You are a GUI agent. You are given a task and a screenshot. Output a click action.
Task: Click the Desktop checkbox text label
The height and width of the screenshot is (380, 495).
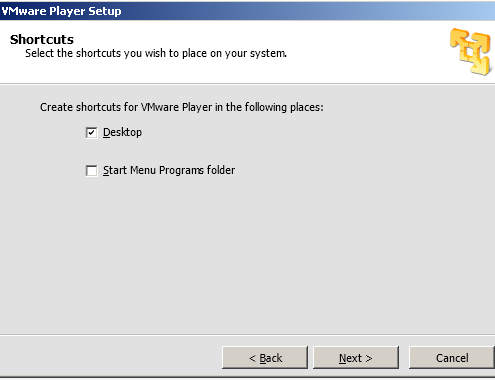pyautogui.click(x=122, y=132)
